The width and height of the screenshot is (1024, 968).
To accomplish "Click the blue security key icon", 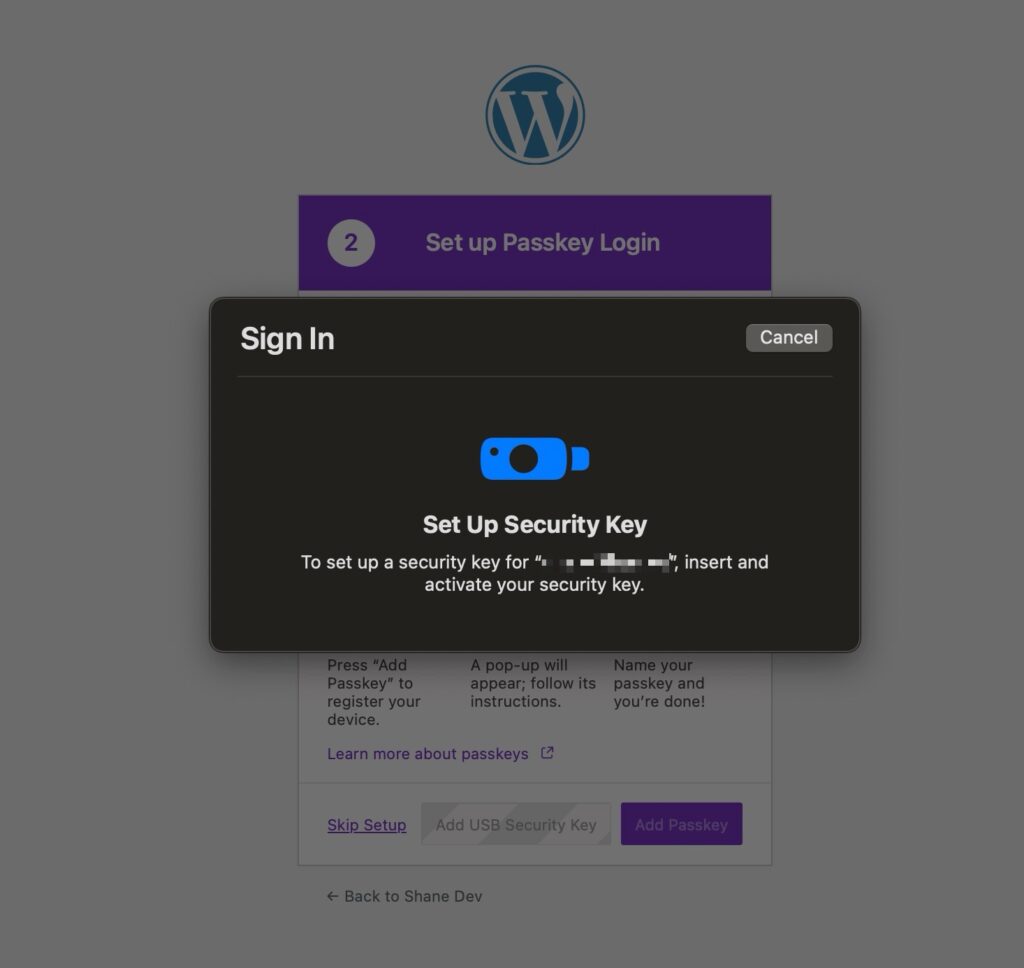I will (x=535, y=459).
